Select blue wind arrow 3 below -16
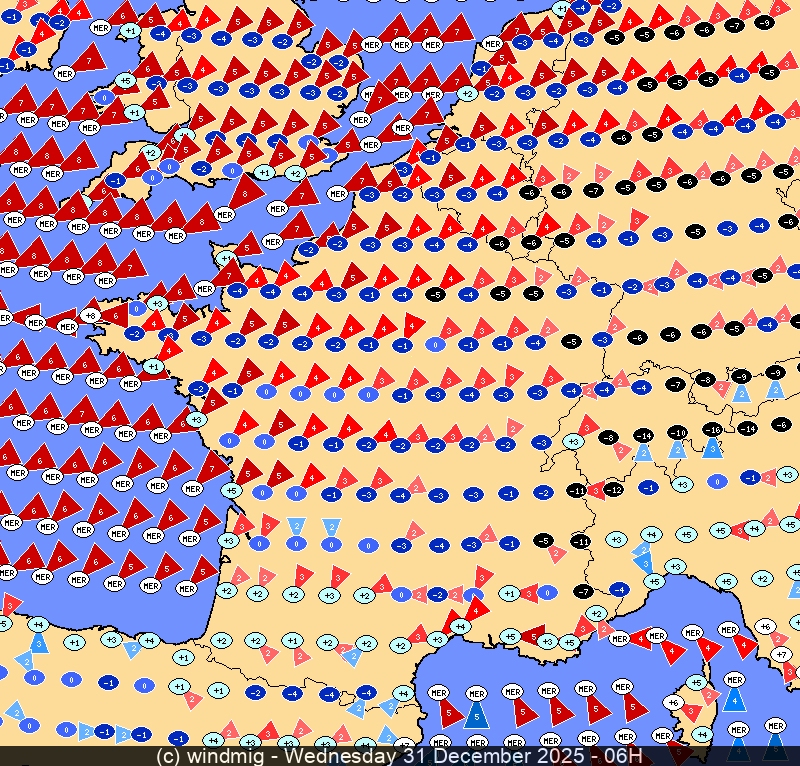The image size is (800, 766). click(712, 448)
